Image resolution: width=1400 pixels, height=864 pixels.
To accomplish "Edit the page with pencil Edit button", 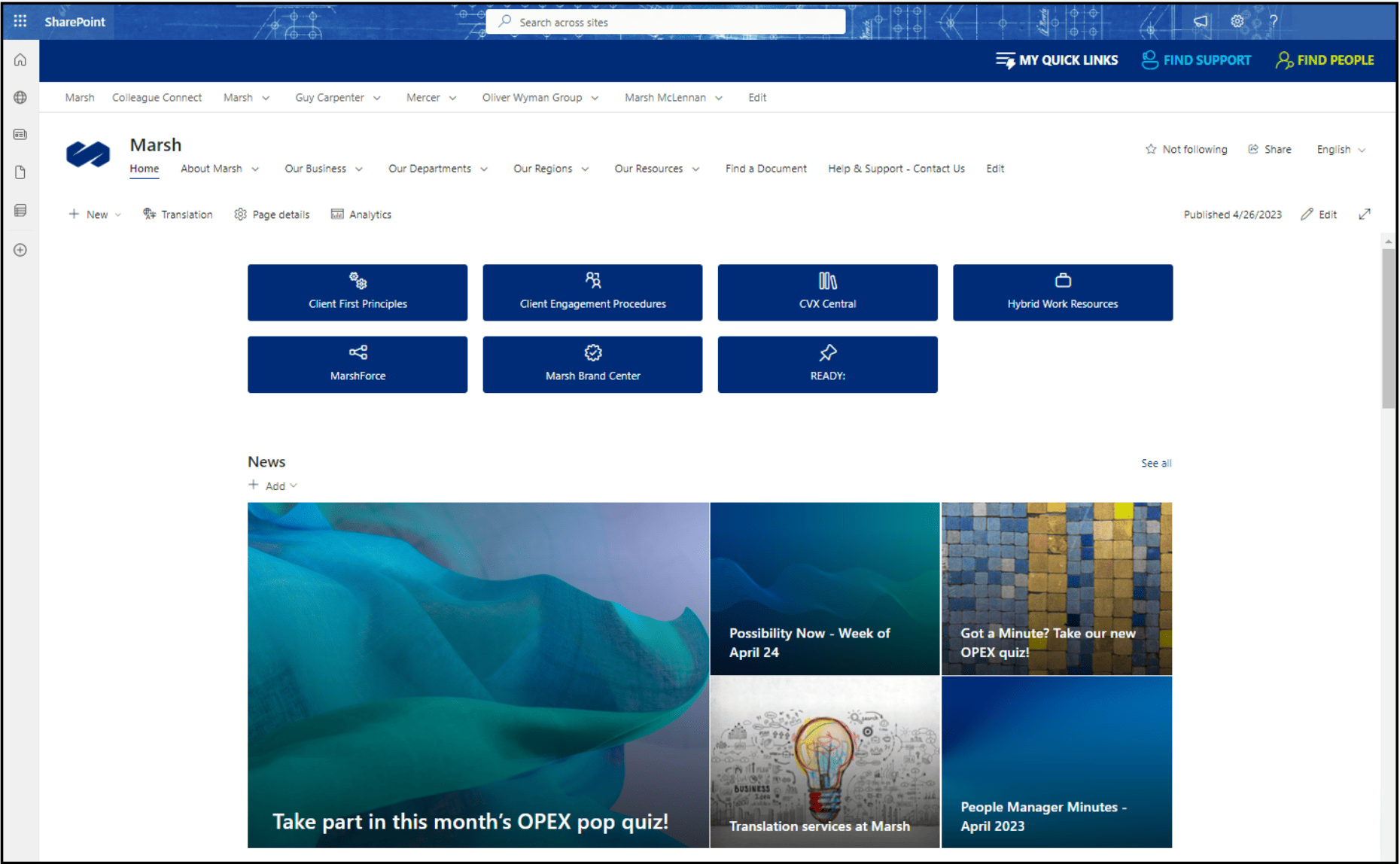I will pos(1319,214).
